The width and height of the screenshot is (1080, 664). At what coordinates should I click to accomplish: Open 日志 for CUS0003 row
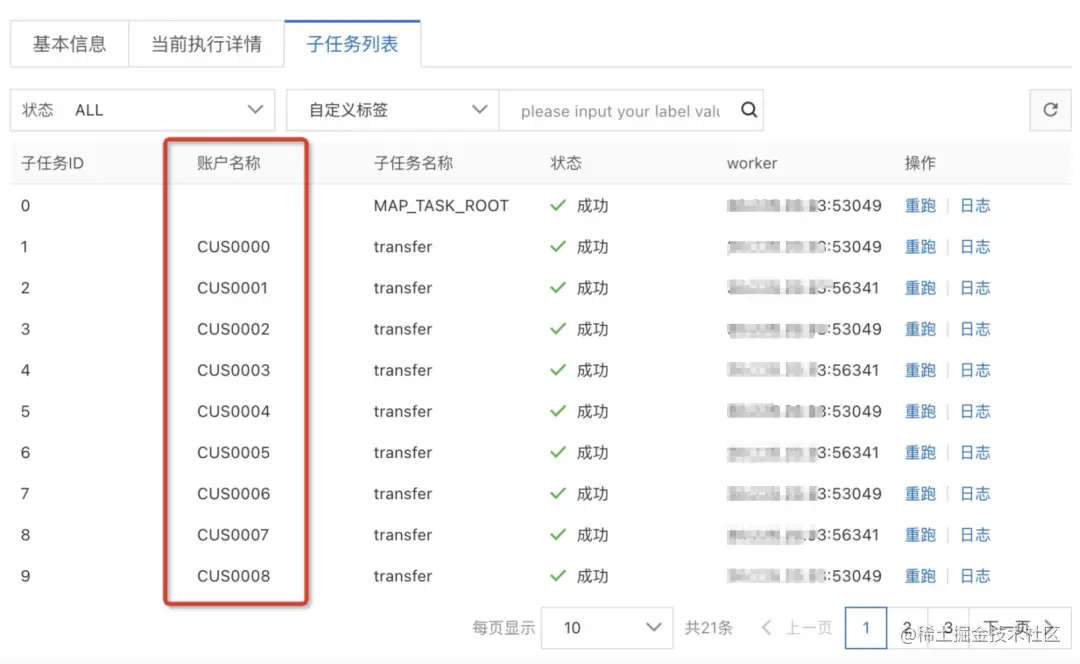[975, 370]
